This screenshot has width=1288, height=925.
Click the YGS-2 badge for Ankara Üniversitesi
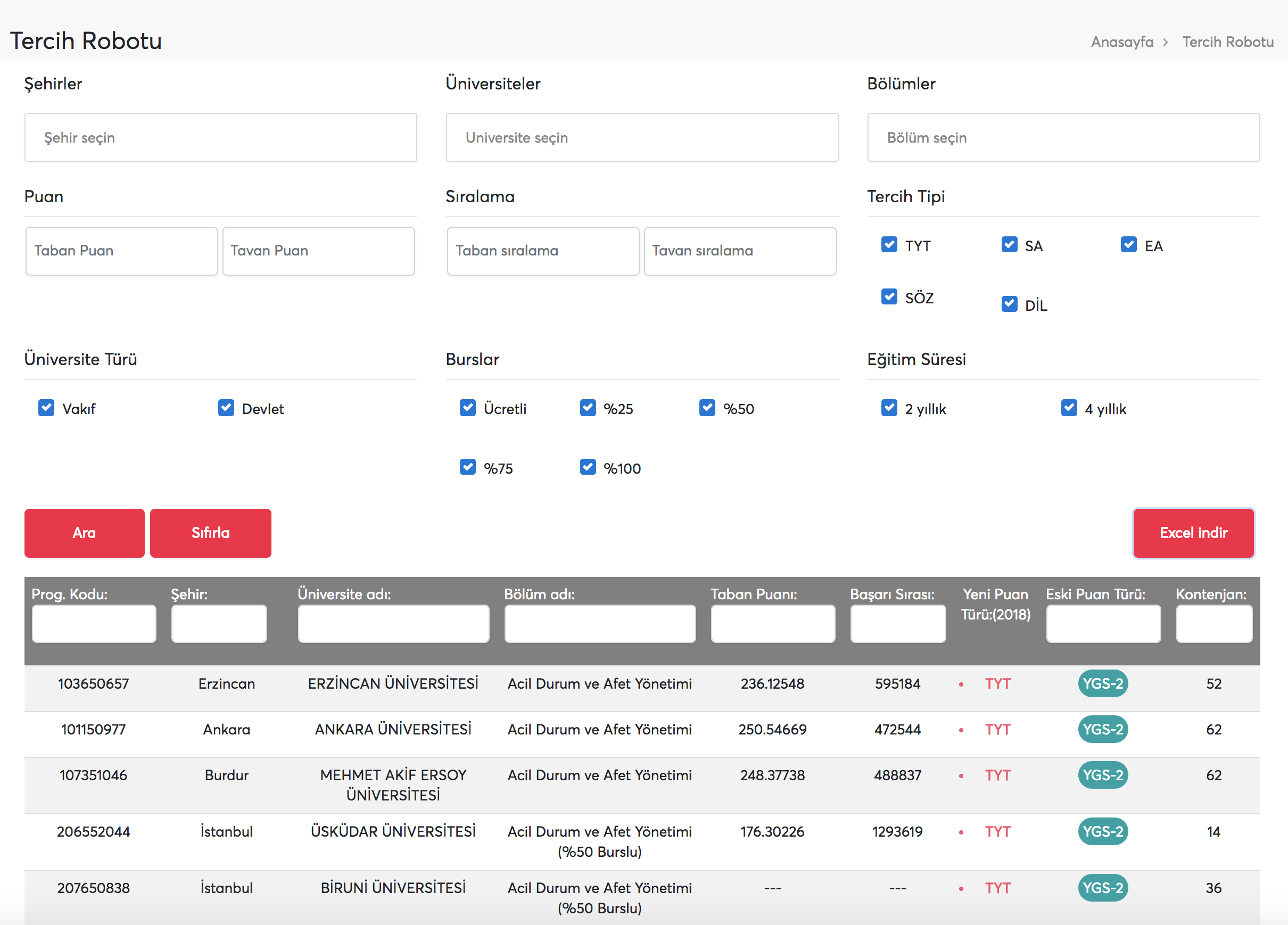[1102, 729]
